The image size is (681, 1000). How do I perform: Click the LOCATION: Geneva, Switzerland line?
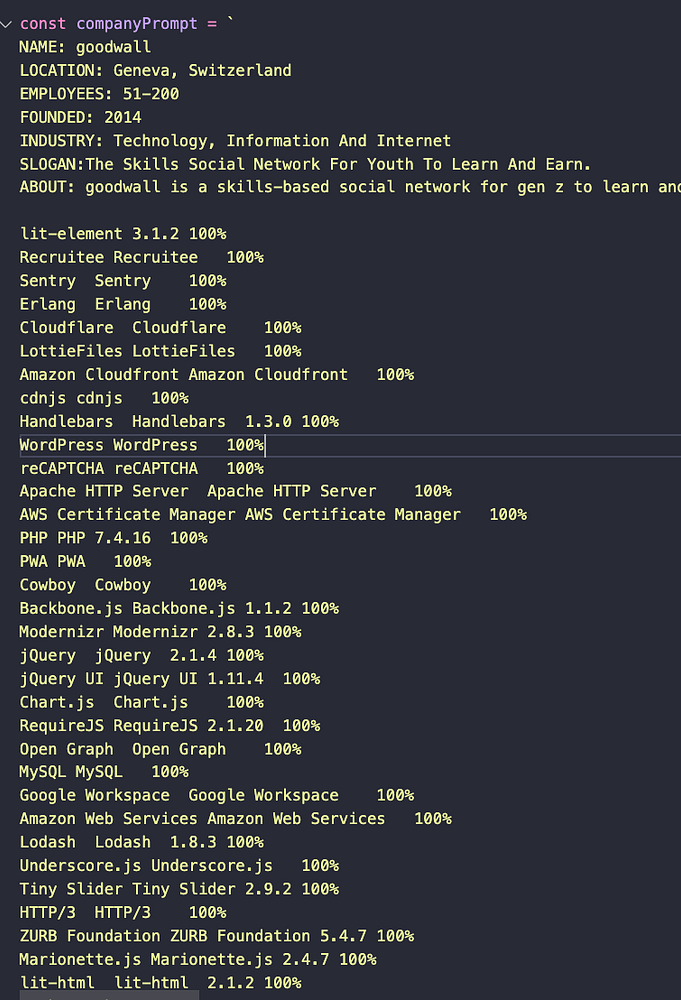[x=155, y=70]
